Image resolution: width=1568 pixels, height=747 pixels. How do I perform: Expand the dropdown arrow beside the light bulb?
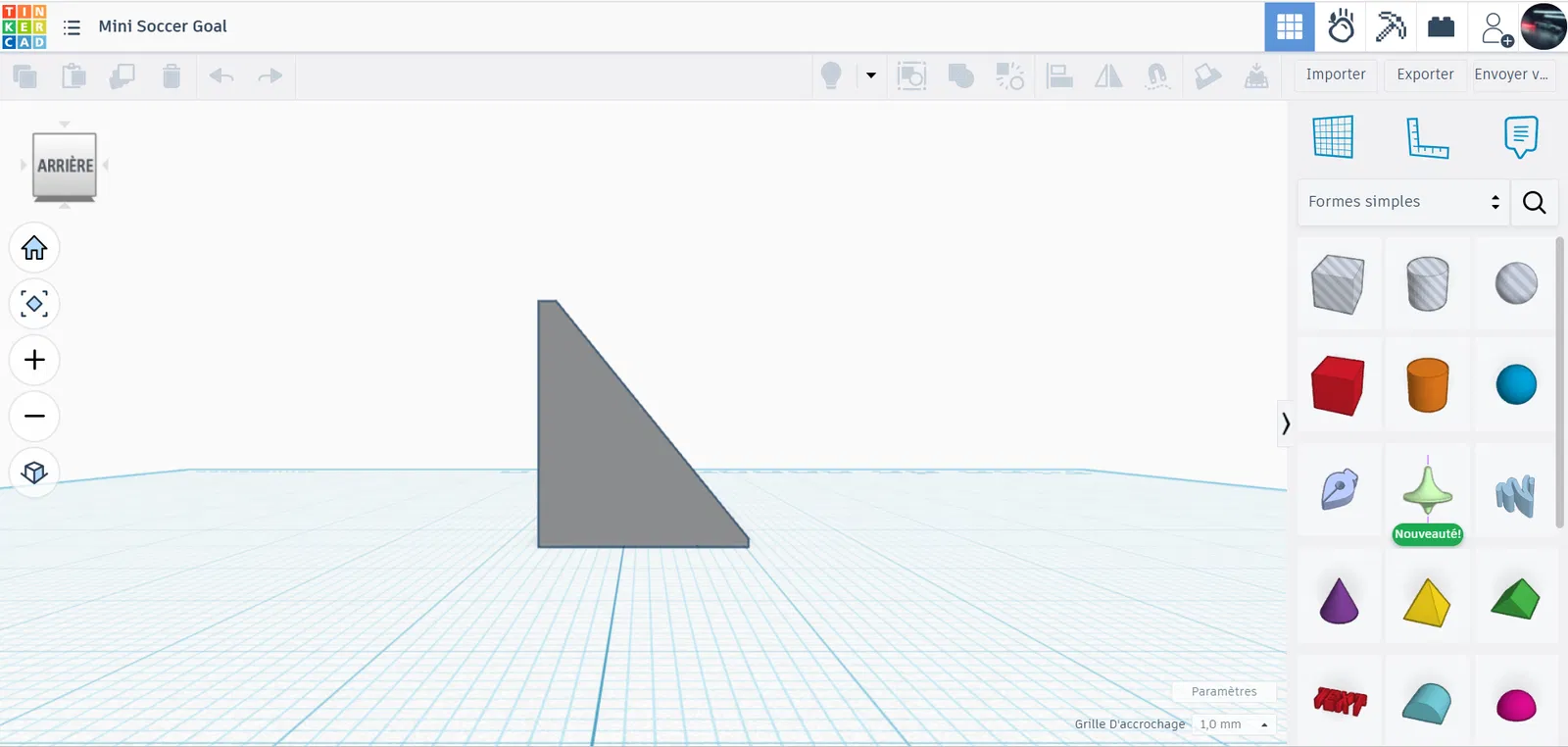pyautogui.click(x=871, y=75)
